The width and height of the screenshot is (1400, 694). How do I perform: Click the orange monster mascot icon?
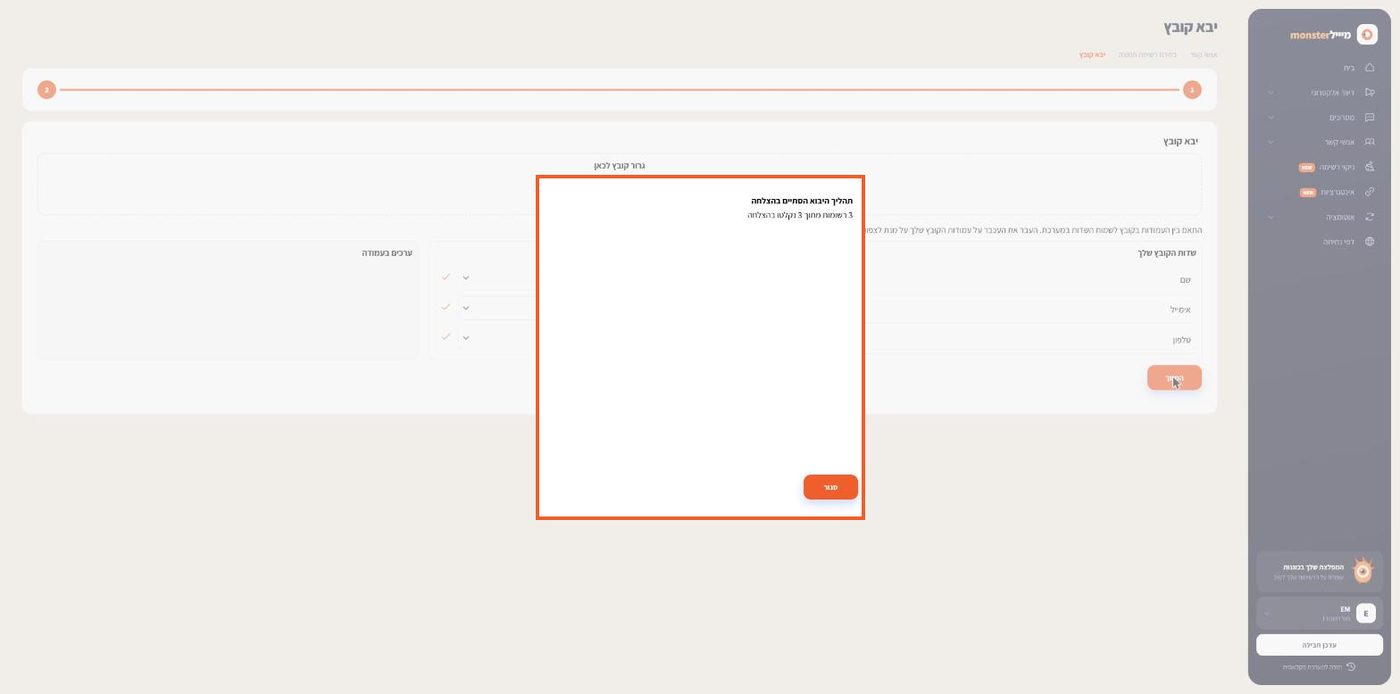[x=1362, y=570]
